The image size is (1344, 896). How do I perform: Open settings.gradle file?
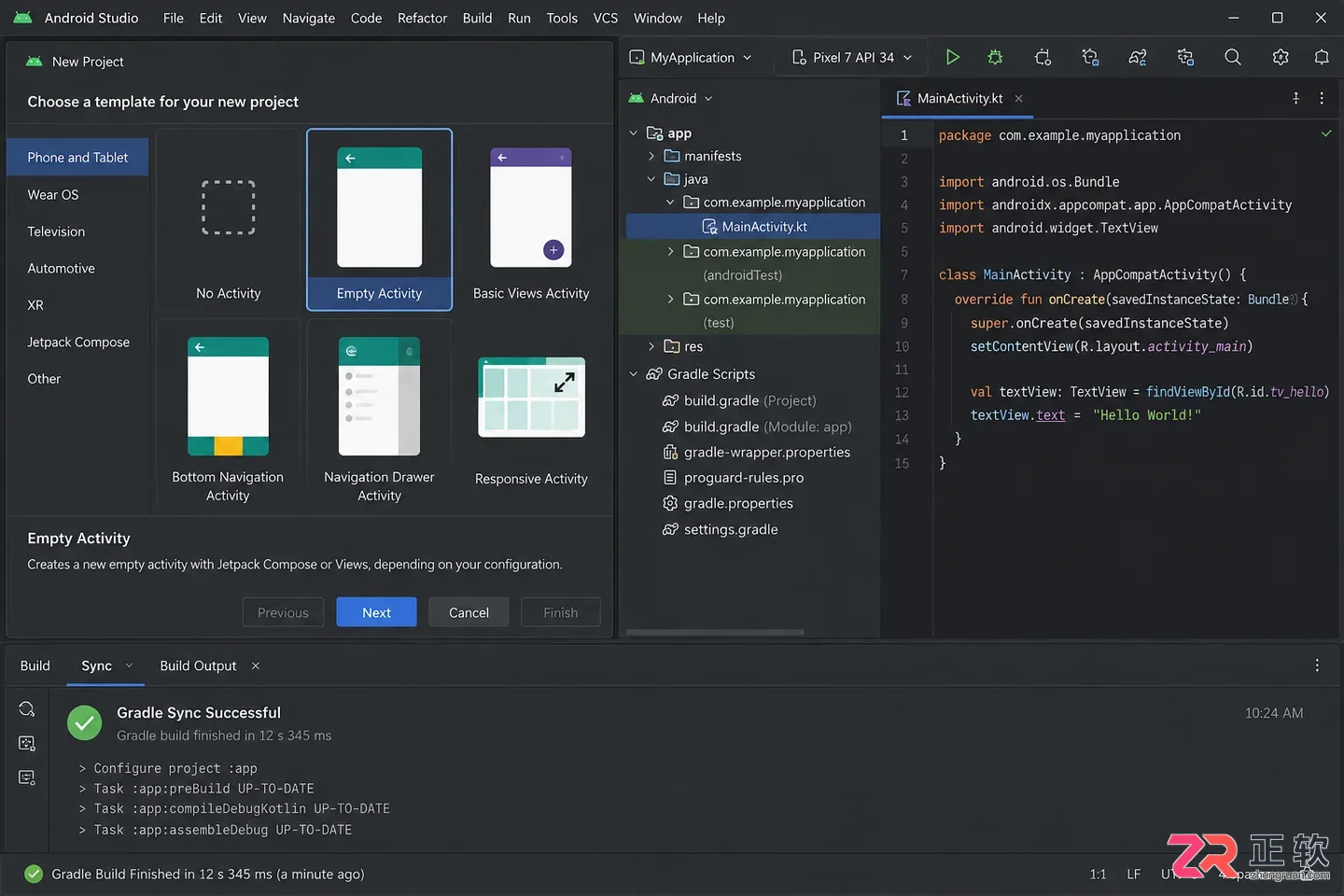[x=721, y=529]
